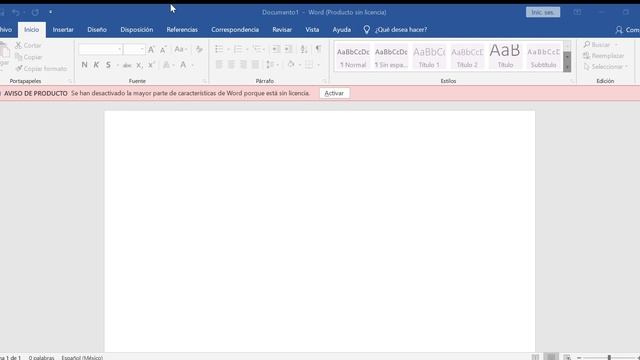The height and width of the screenshot is (360, 640).
Task: Open the Seleccionar menu
Action: pos(606,67)
